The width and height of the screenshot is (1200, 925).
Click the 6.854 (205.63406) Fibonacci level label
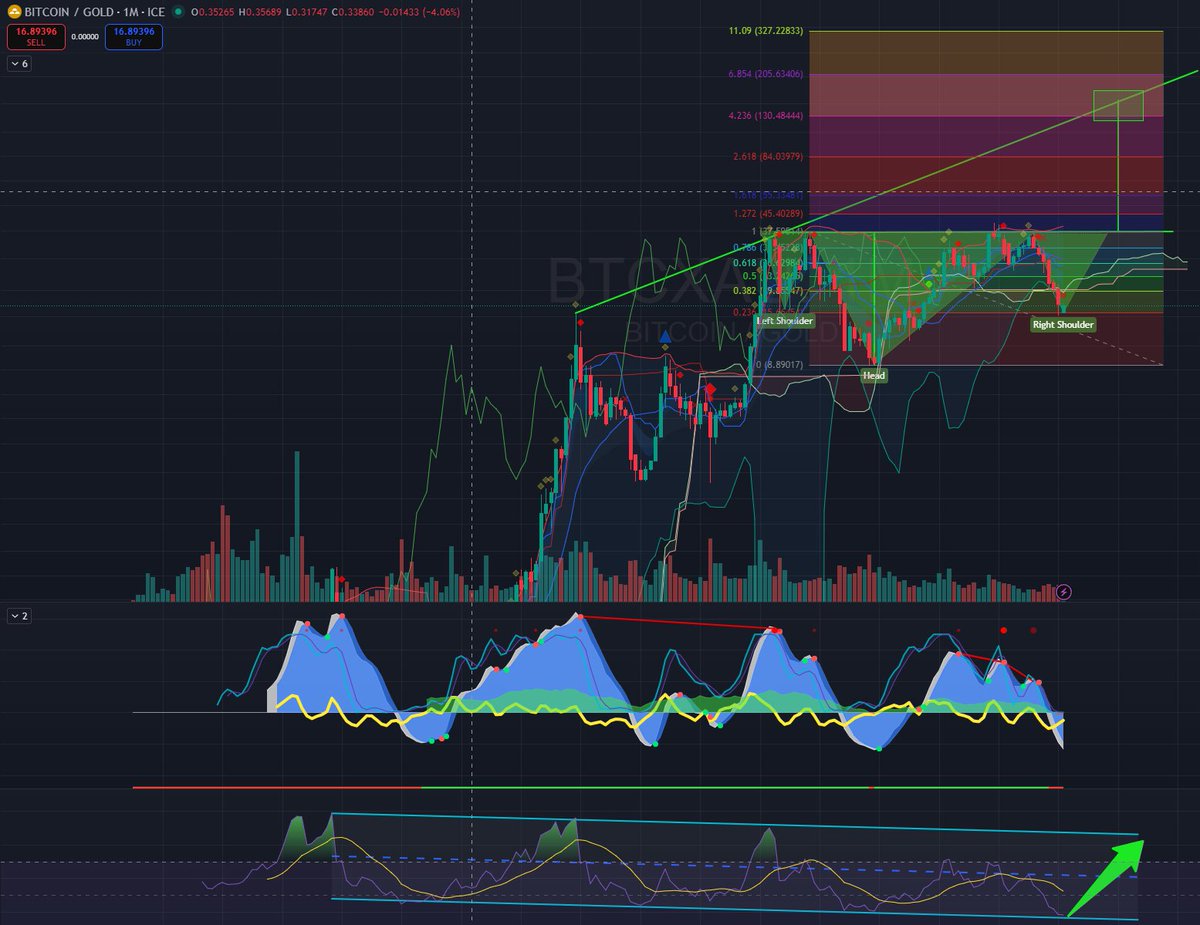click(768, 74)
